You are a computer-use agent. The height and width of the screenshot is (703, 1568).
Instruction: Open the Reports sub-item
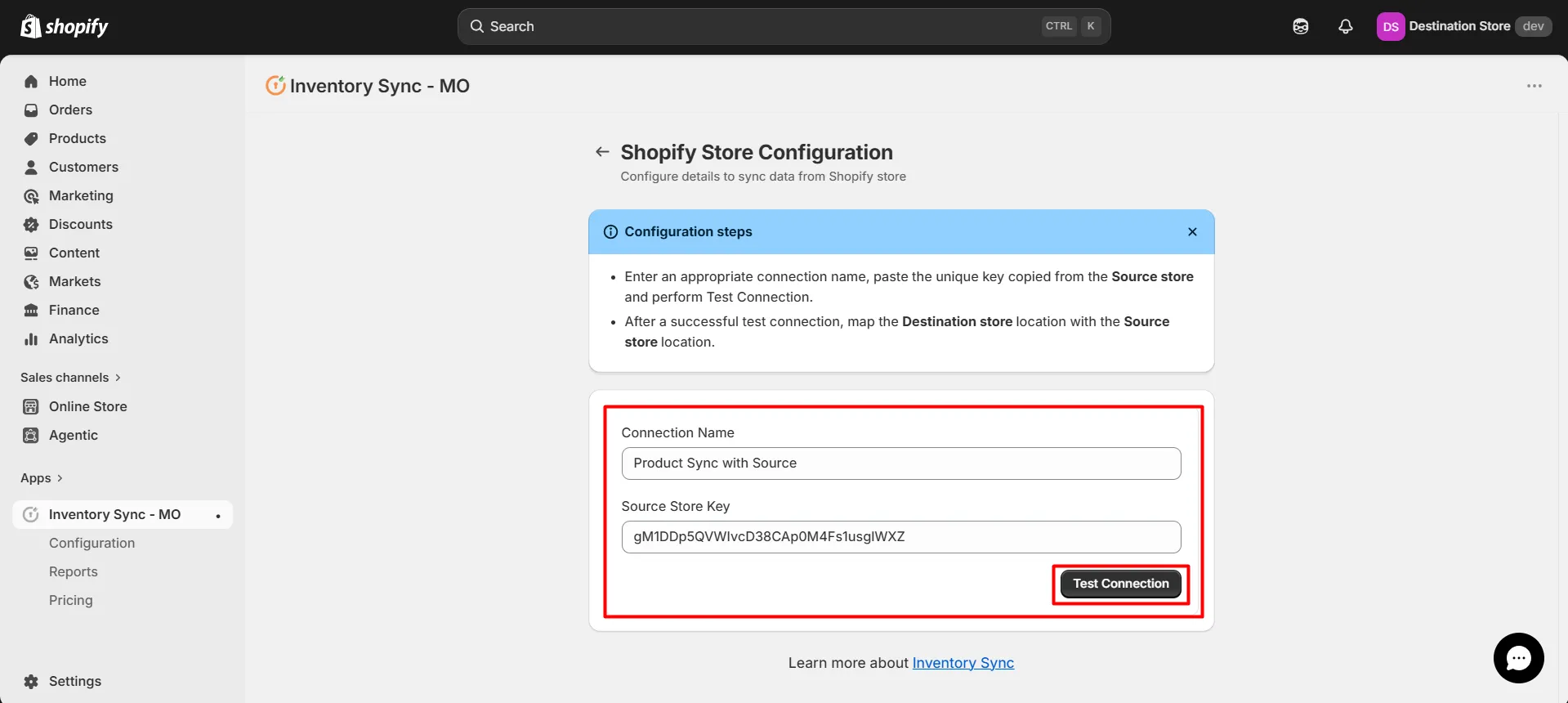tap(74, 571)
